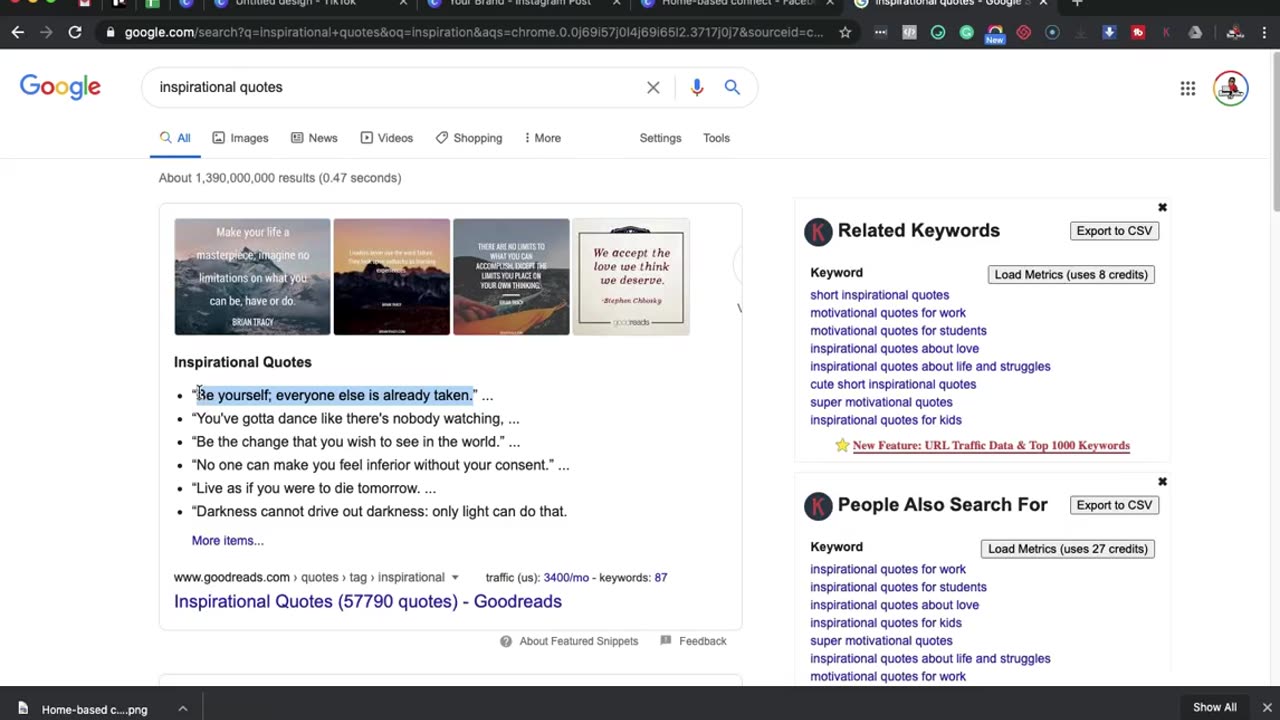Open the red diamond extension icon
Viewport: 1280px width, 720px height.
(x=1023, y=32)
